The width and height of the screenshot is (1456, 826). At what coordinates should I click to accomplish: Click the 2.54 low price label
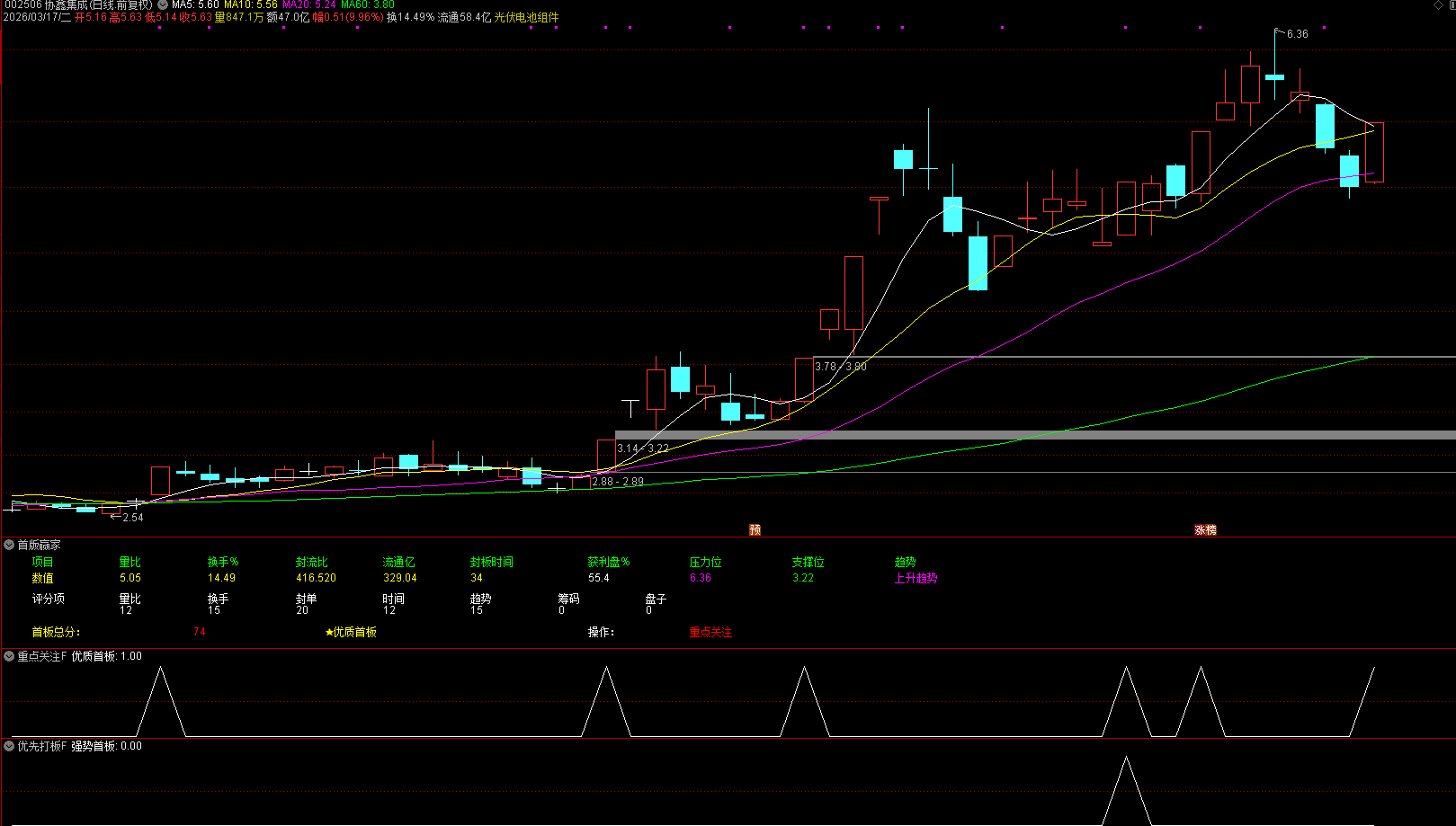(132, 518)
